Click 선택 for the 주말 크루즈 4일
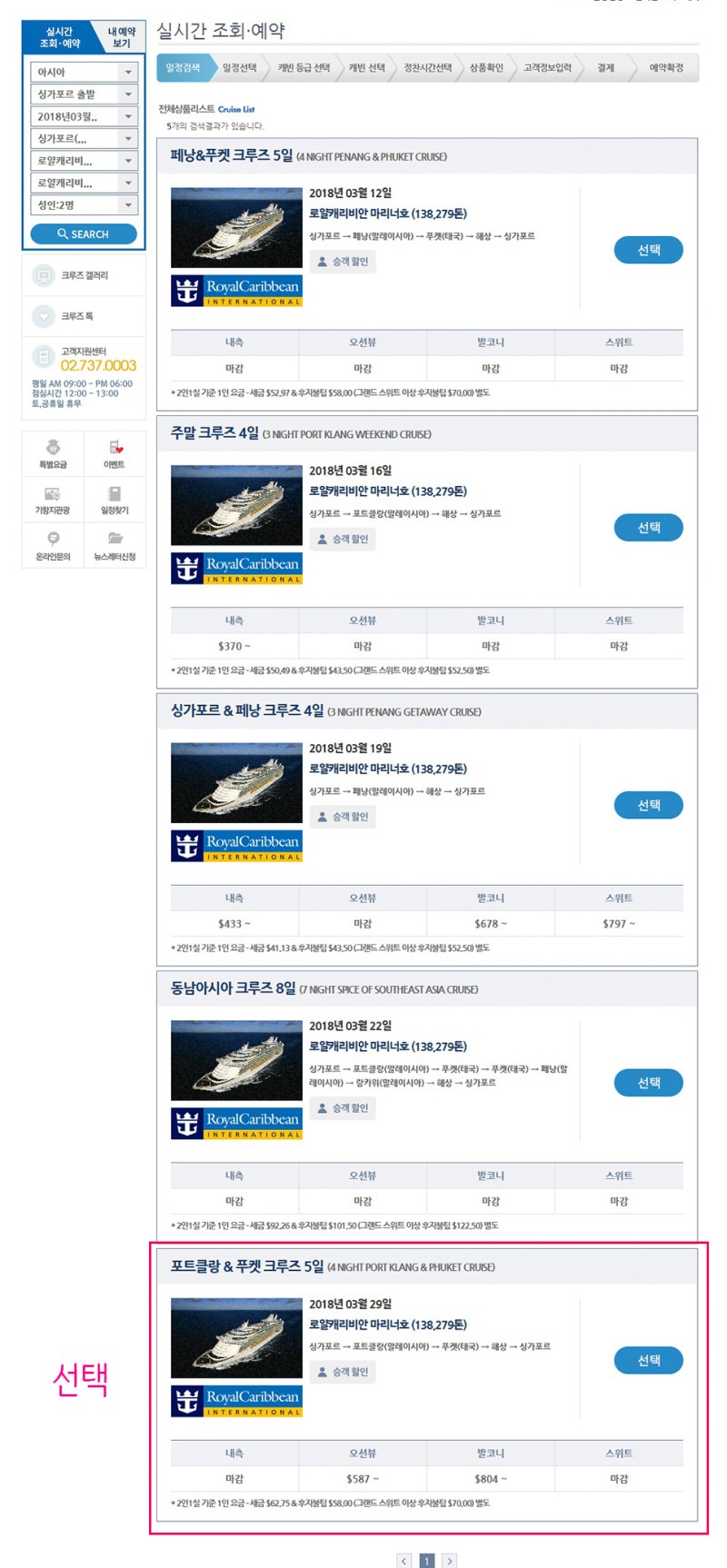This screenshot has width=727, height=1568. 649,528
